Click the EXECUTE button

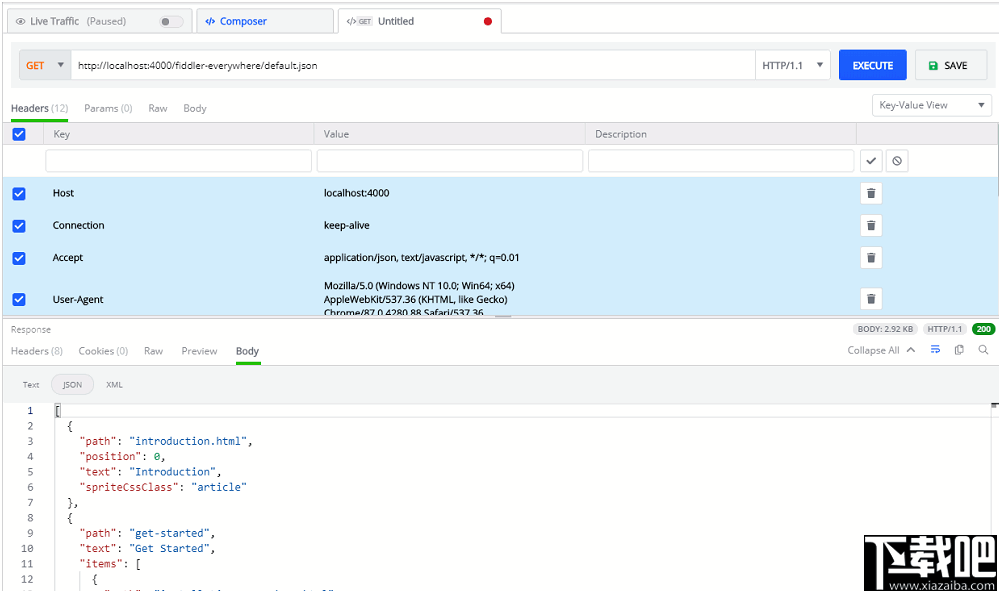pos(872,66)
